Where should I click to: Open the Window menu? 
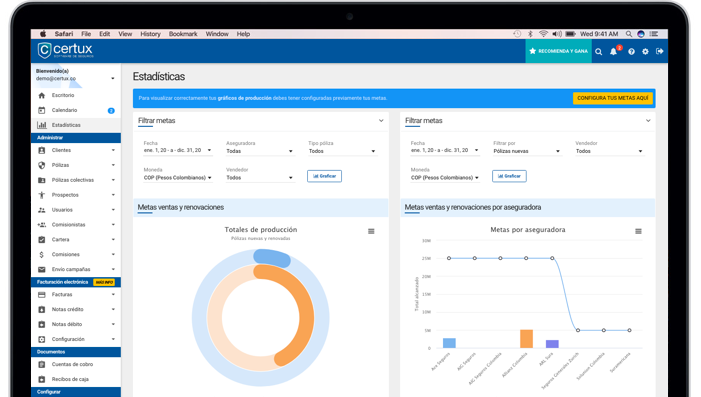click(x=217, y=34)
